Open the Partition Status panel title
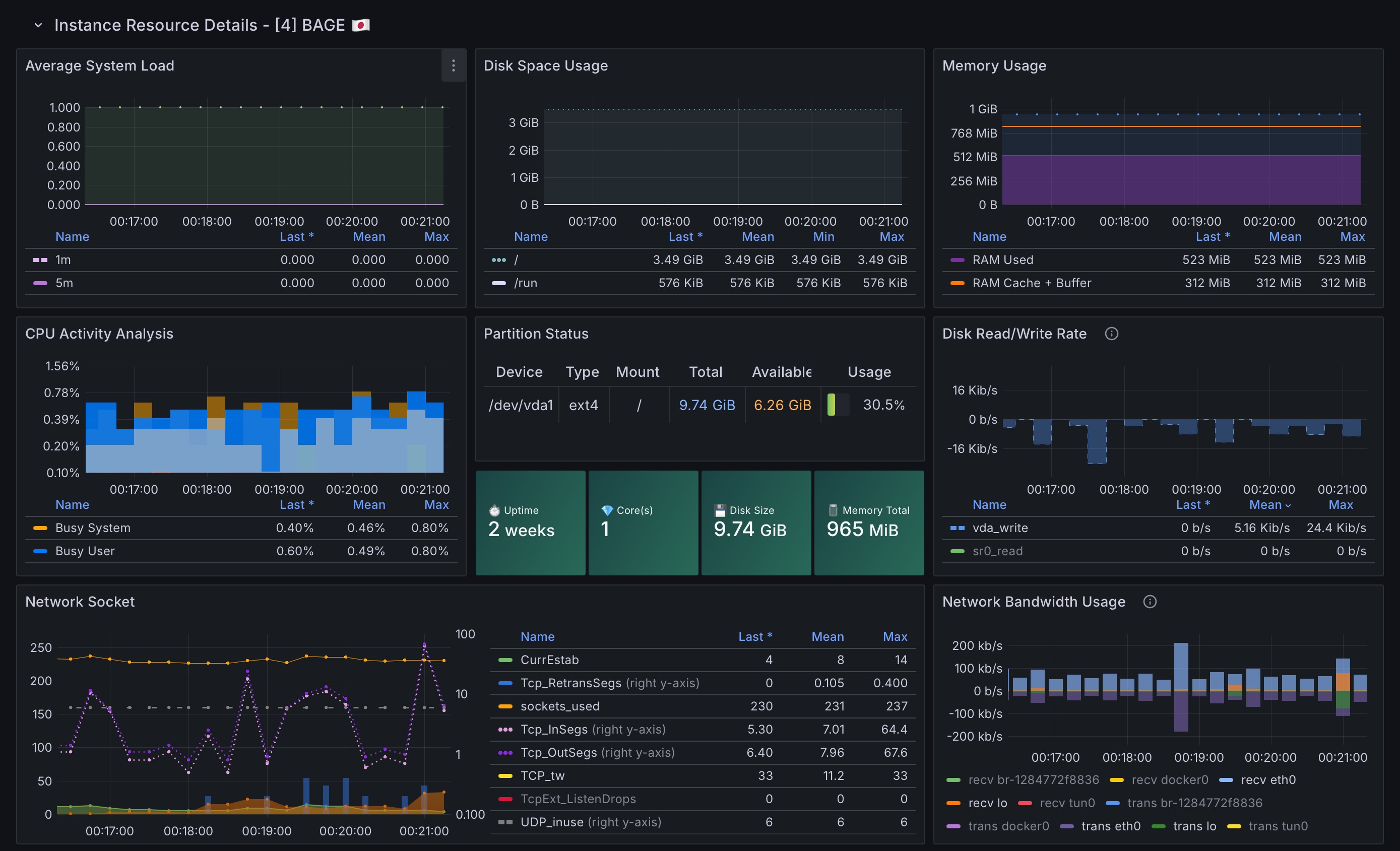1400x851 pixels. pos(536,334)
